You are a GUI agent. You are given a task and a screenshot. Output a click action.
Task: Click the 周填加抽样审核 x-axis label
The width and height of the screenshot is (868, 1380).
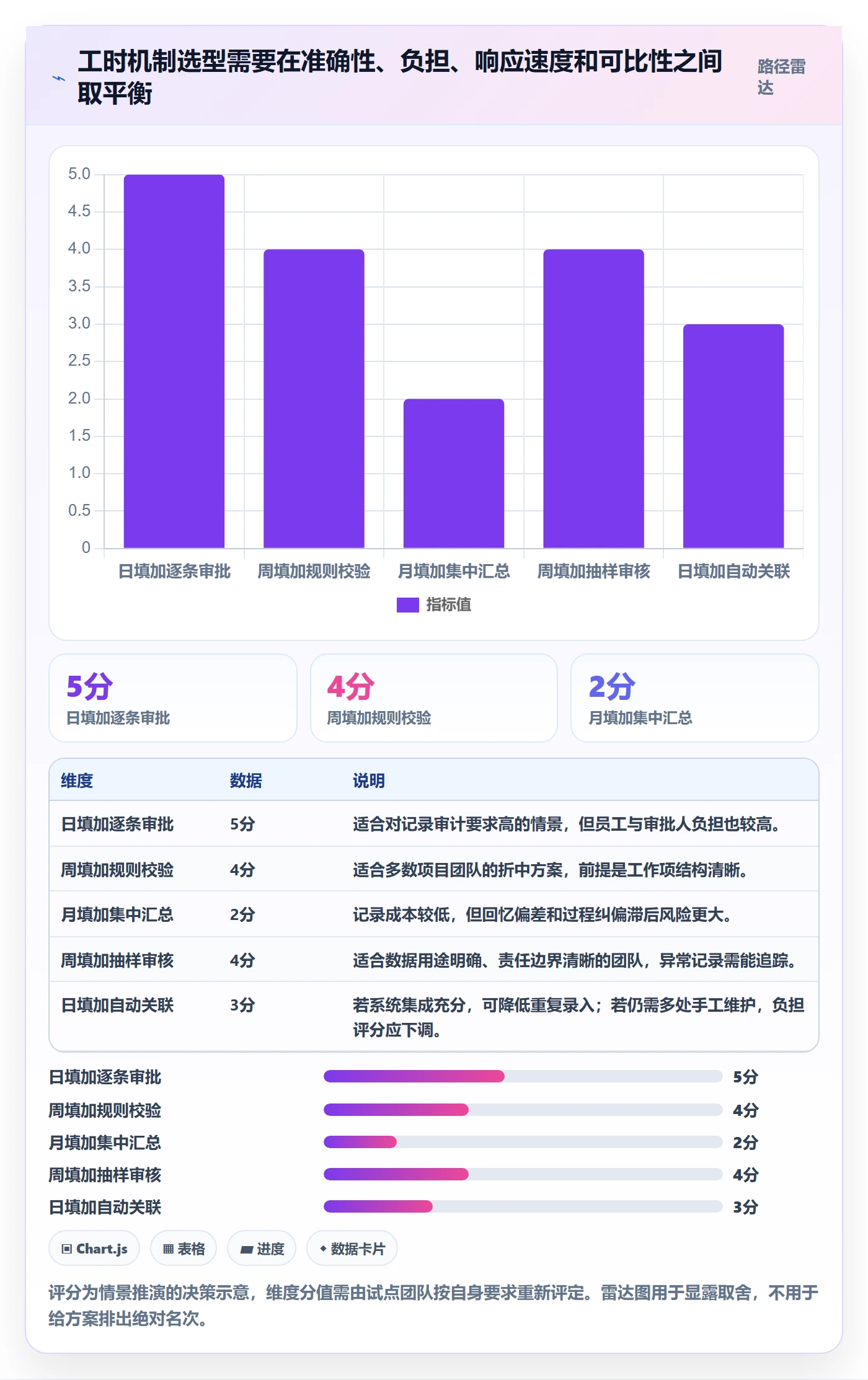593,571
